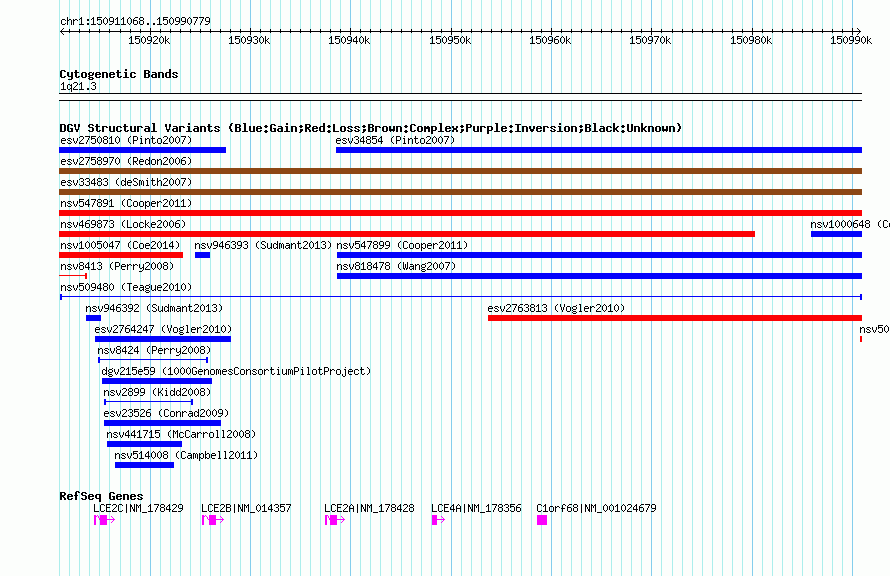Screen dimensions: 890x576
Task: Click the thin nsv8413 red line
Action: (x=73, y=276)
